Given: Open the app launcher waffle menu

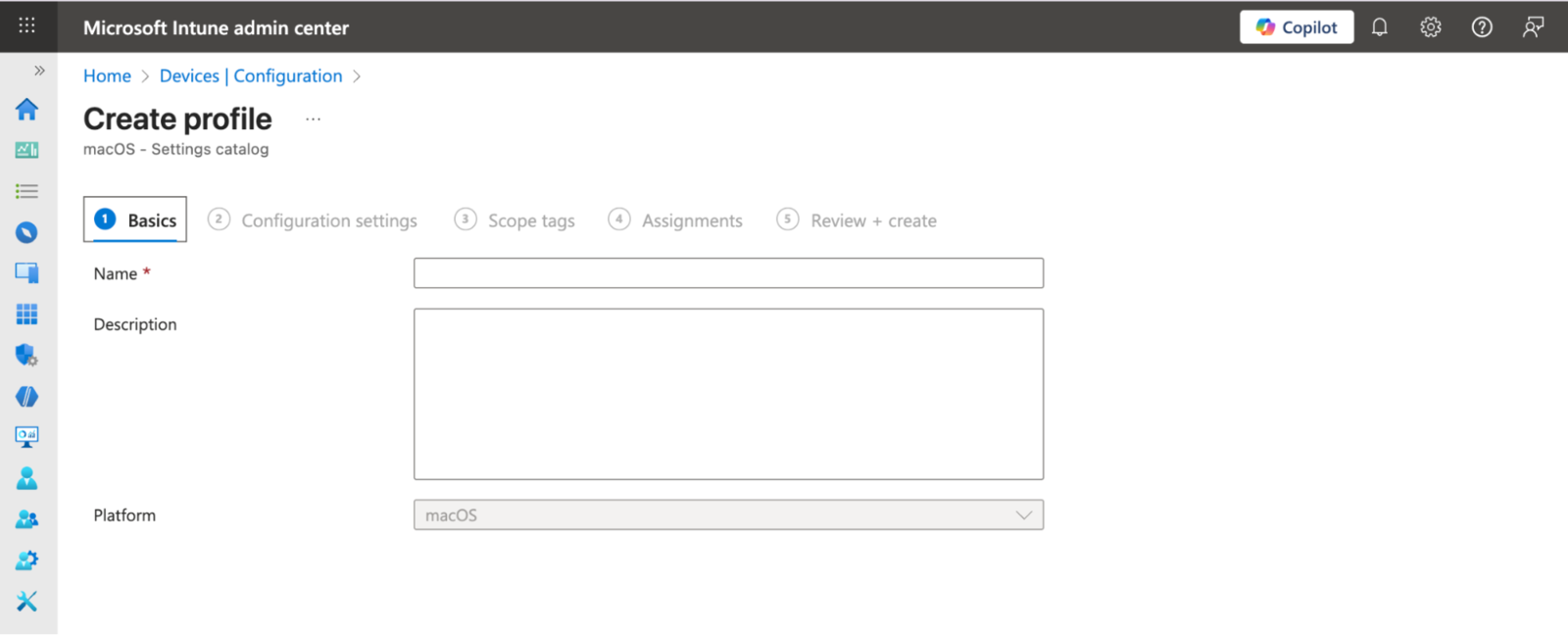Looking at the screenshot, I should pos(27,25).
